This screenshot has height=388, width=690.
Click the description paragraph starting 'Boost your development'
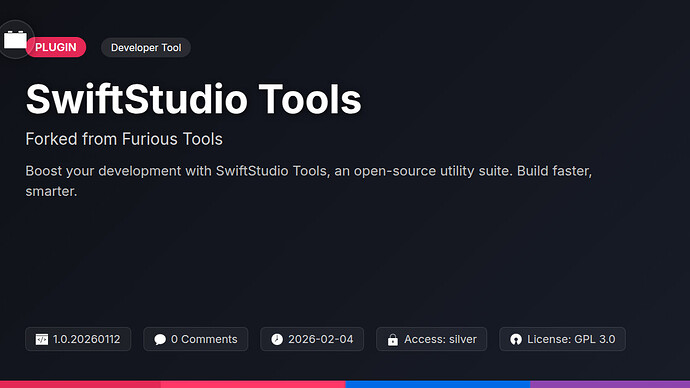[x=309, y=181]
